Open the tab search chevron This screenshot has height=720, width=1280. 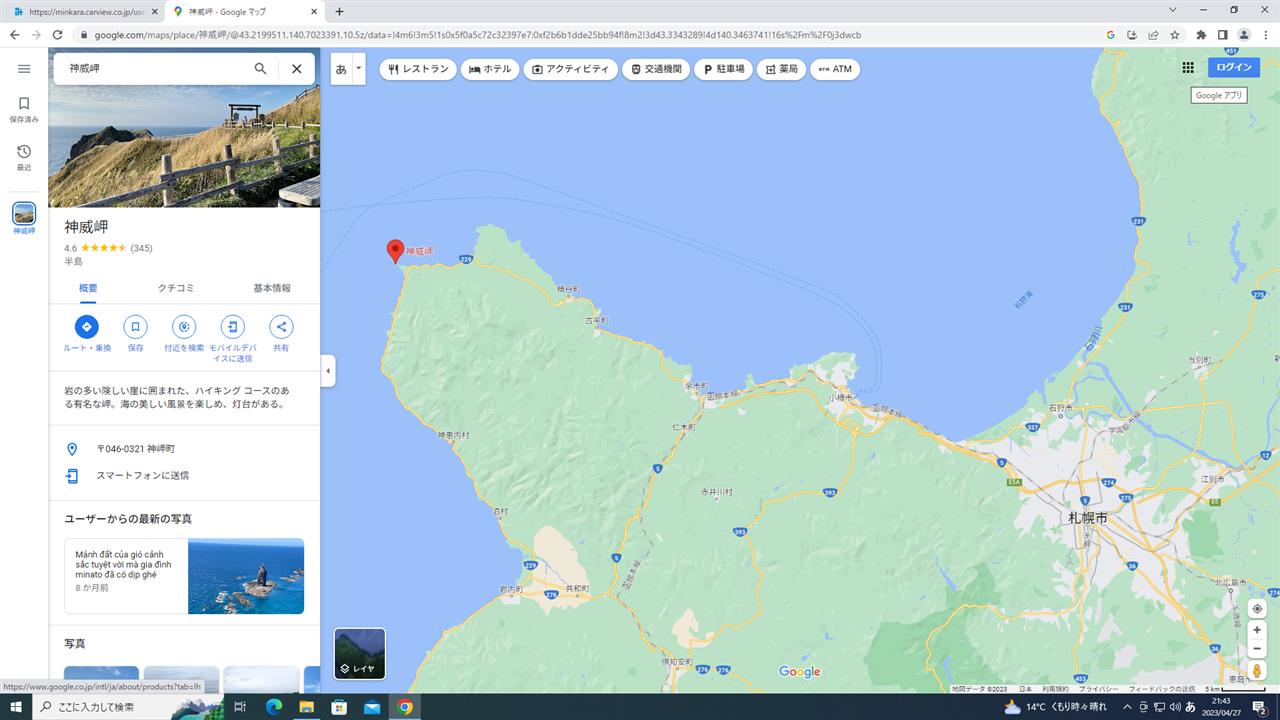pos(1173,10)
